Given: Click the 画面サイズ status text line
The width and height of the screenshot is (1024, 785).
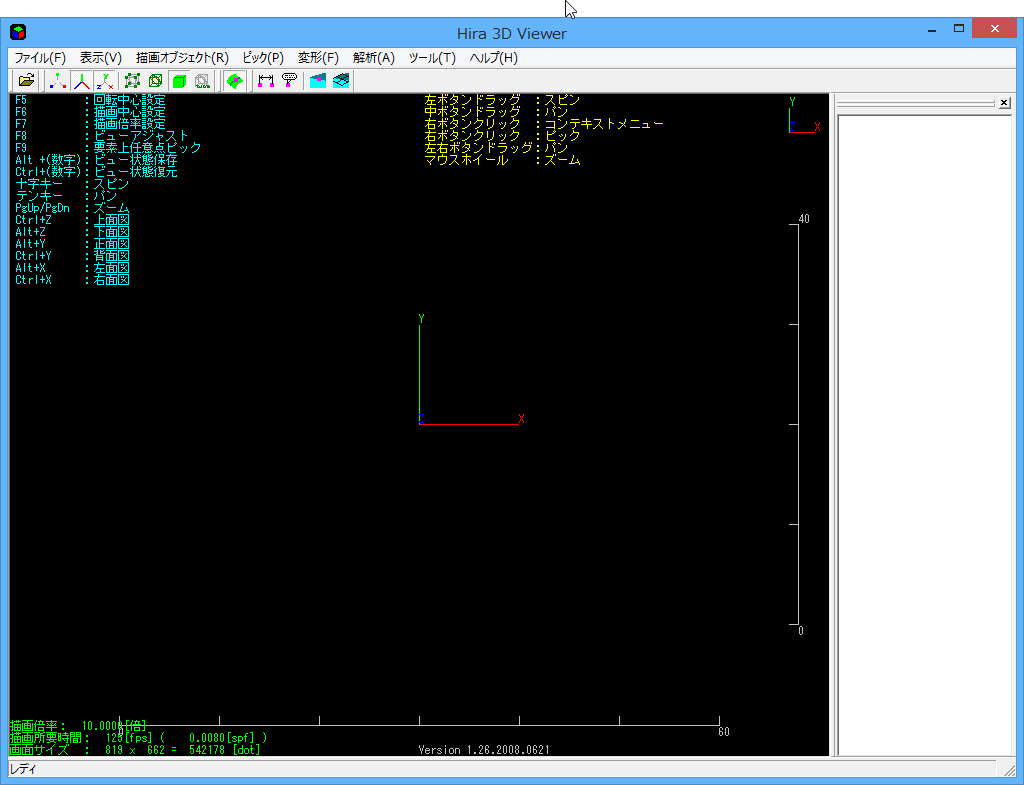Looking at the screenshot, I should tap(135, 750).
